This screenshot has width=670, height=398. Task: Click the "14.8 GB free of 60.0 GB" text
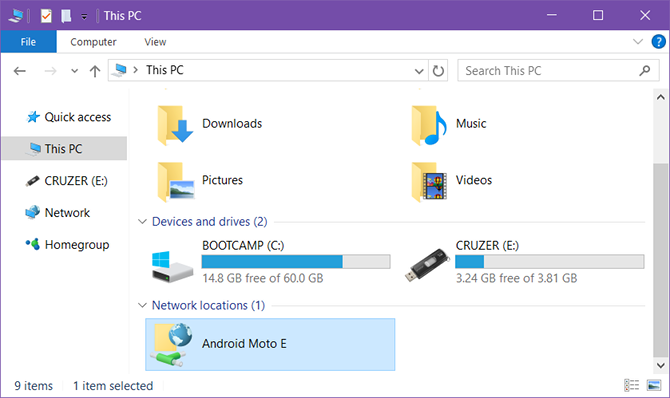coord(263,278)
